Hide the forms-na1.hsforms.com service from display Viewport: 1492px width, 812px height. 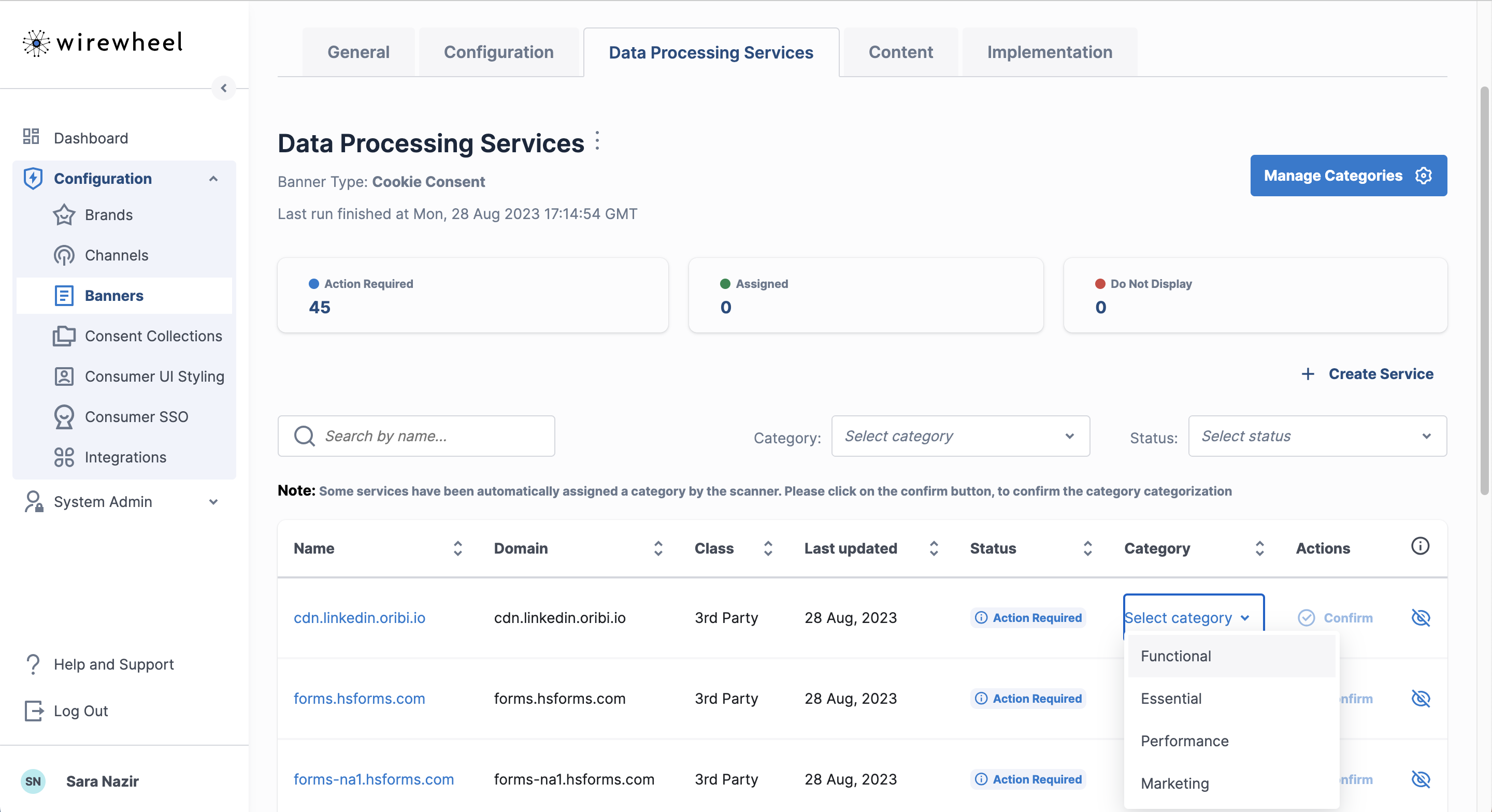(1420, 779)
